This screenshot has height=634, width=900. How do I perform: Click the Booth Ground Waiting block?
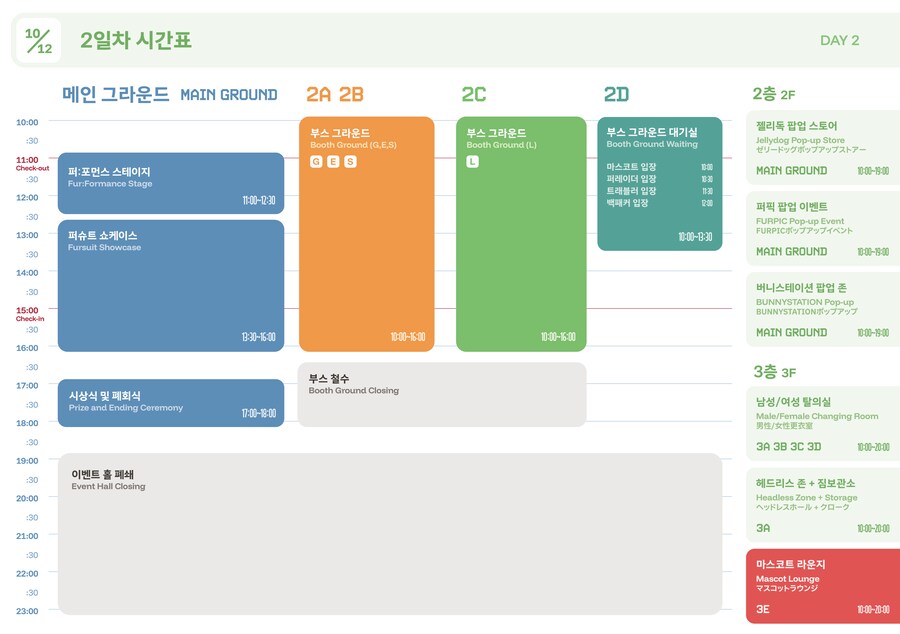(660, 183)
